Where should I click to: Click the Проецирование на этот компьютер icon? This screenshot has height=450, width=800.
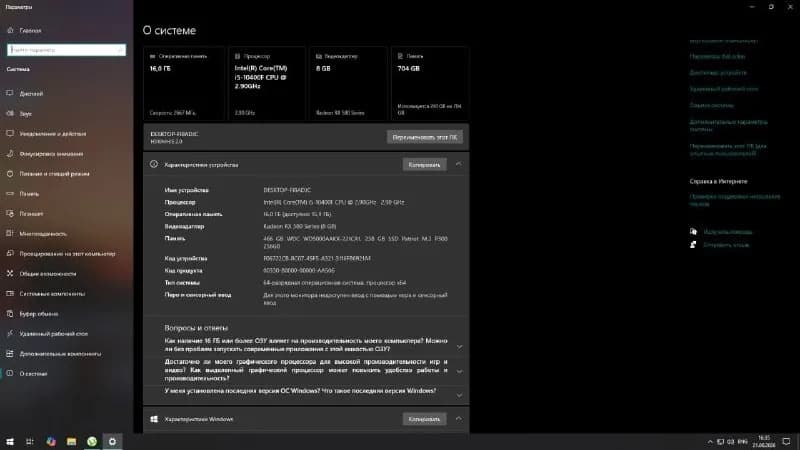pos(10,253)
